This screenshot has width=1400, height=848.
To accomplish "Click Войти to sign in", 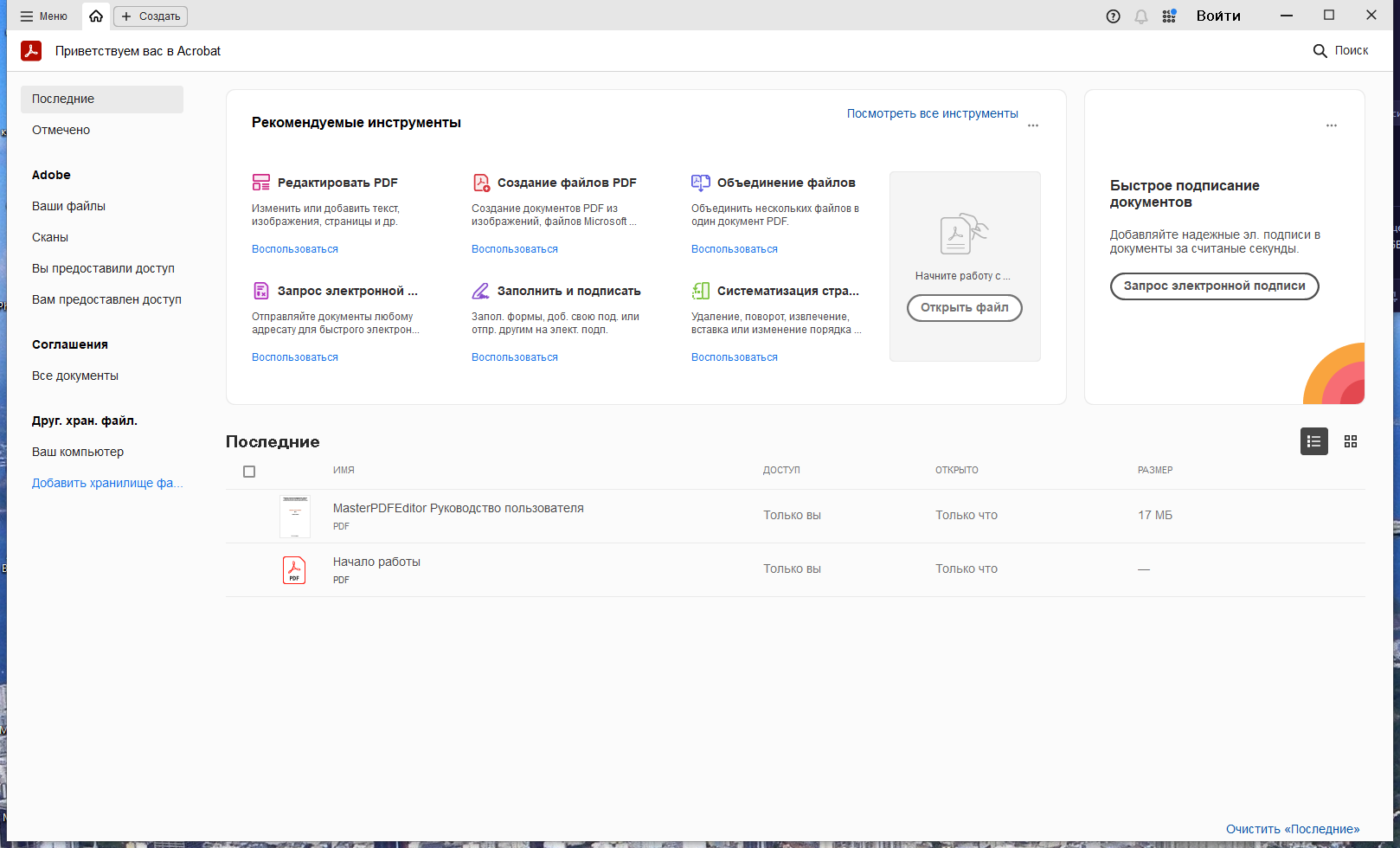I will tap(1218, 16).
